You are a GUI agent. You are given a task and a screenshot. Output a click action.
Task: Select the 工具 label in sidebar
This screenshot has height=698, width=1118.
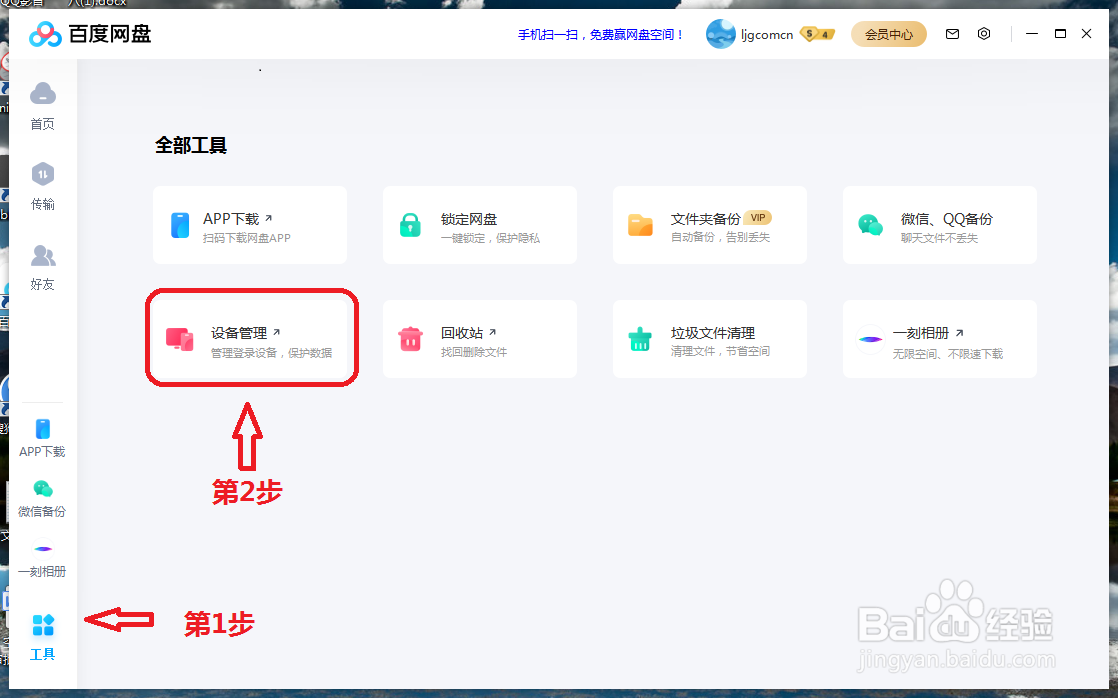43,654
